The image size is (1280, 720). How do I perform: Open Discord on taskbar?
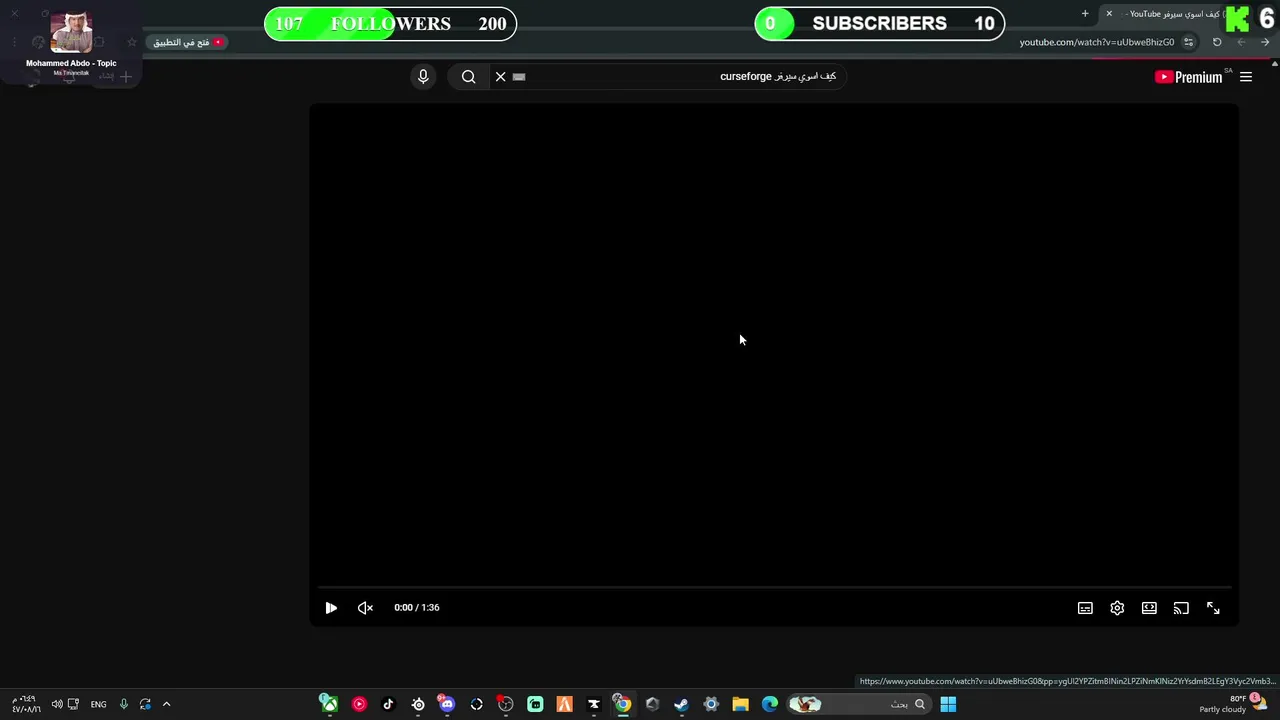pyautogui.click(x=446, y=704)
